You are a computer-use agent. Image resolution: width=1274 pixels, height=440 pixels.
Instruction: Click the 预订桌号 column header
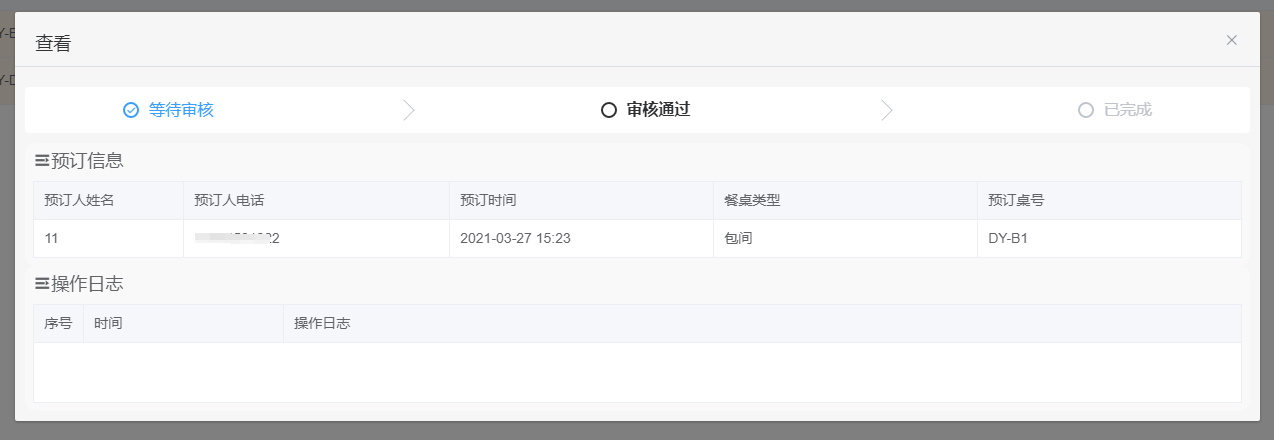click(1109, 200)
